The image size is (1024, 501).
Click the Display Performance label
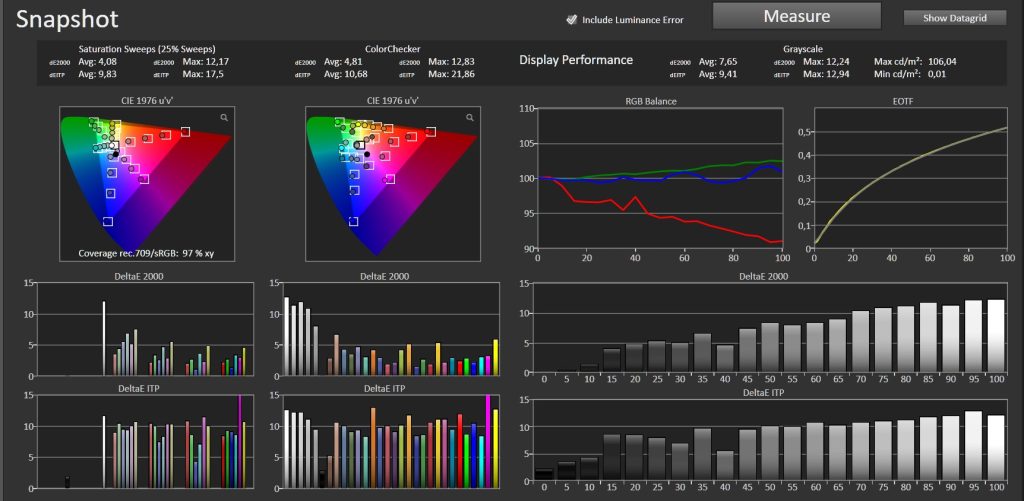coord(575,60)
